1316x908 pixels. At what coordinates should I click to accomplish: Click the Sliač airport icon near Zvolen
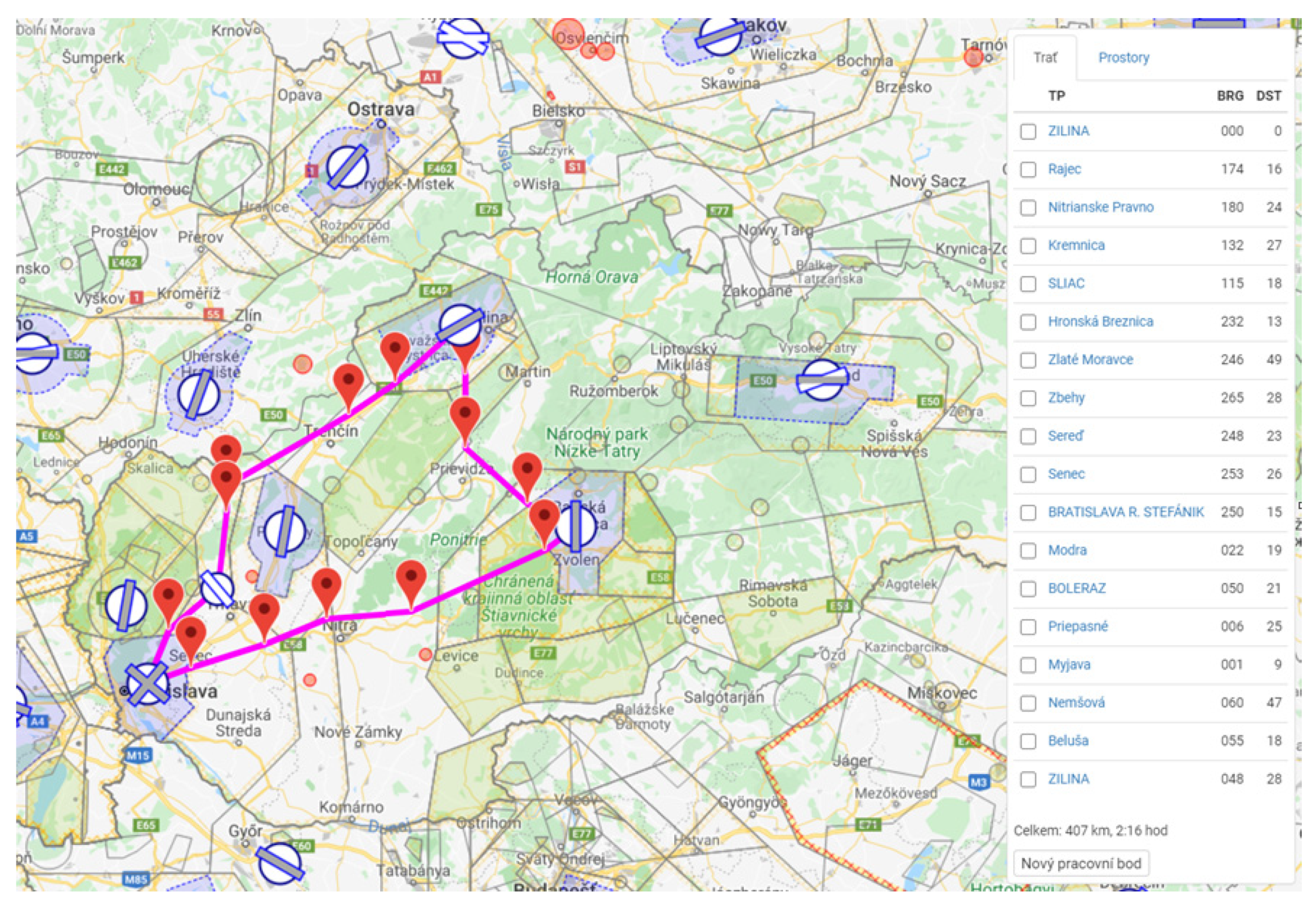point(575,526)
